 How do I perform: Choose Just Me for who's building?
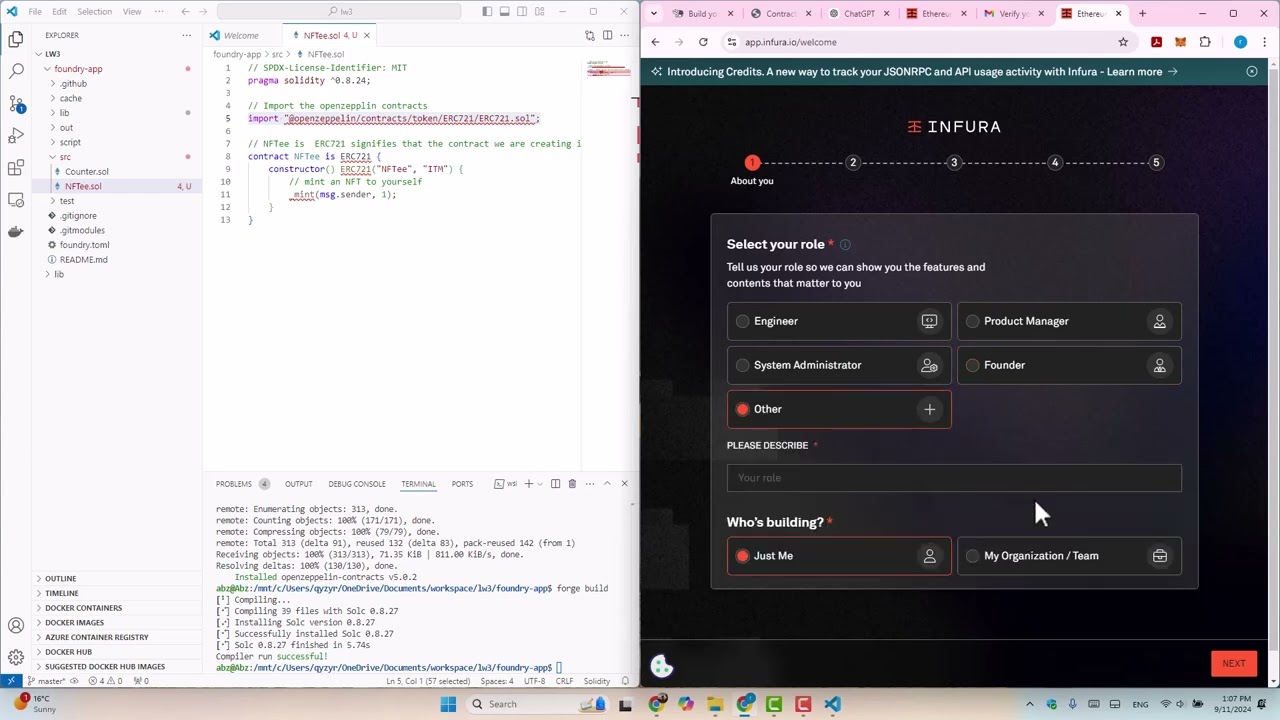839,556
